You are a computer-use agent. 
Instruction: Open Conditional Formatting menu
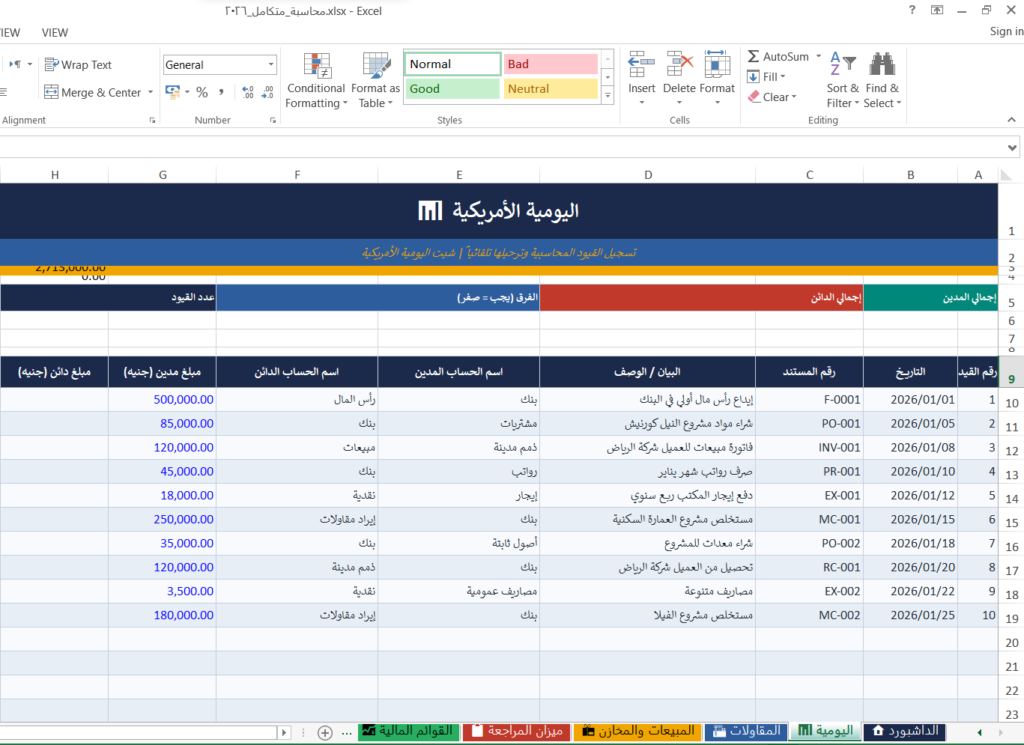(316, 80)
